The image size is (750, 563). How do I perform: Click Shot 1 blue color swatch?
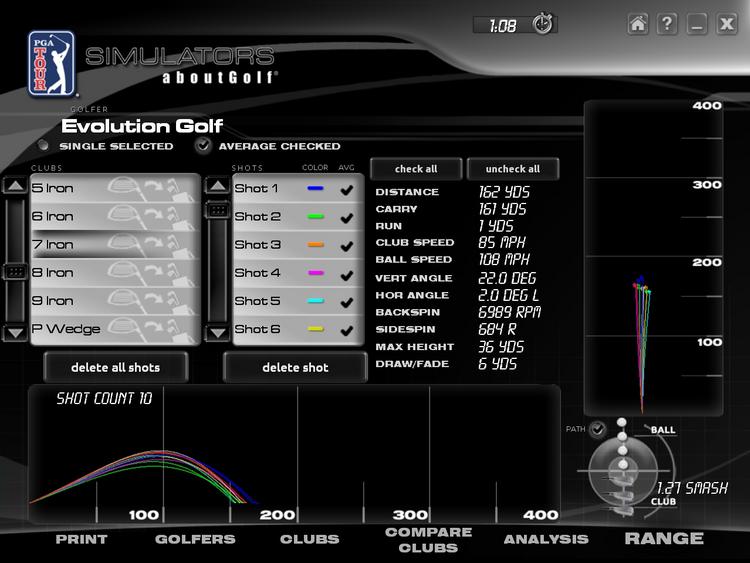[315, 188]
